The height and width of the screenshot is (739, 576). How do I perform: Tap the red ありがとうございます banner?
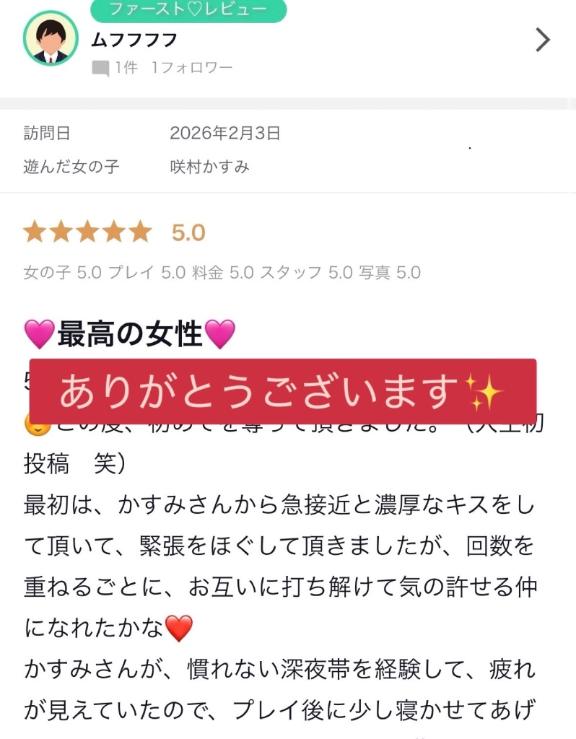[x=283, y=391]
